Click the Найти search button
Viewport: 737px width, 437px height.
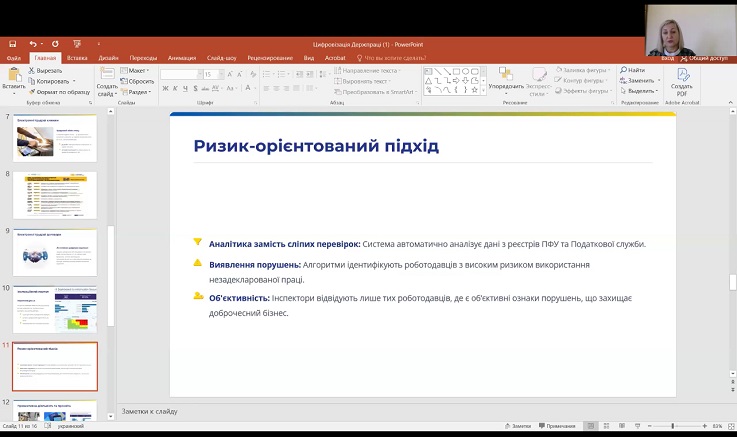click(x=633, y=70)
